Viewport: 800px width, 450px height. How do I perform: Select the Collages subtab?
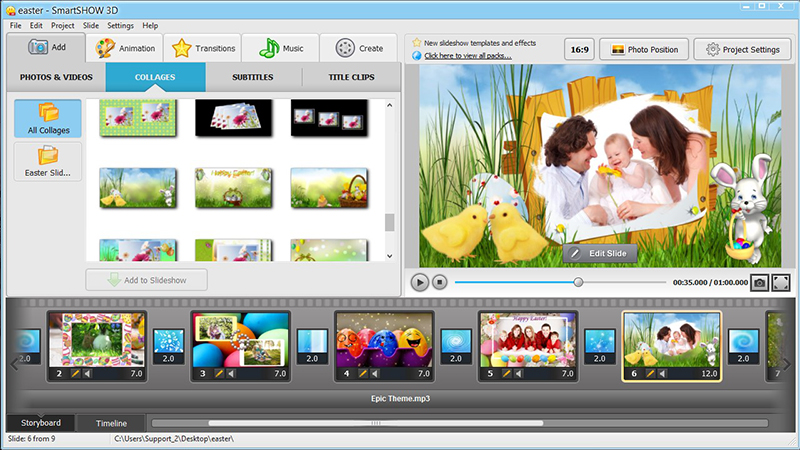155,77
